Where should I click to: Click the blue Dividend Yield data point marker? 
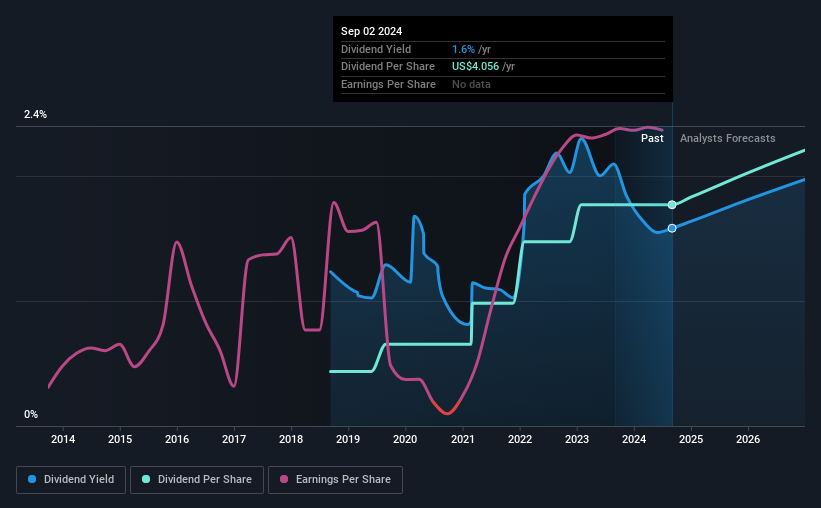[x=672, y=228]
